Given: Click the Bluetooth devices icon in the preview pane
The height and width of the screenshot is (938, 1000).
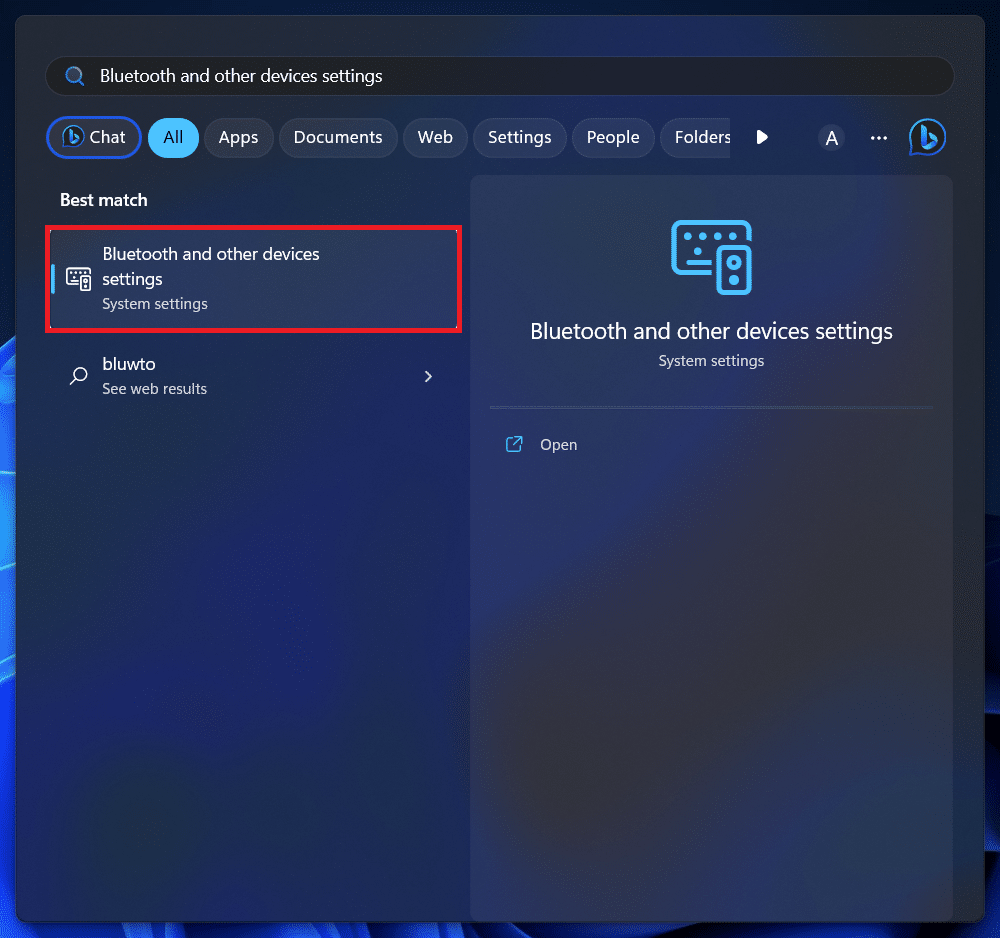Looking at the screenshot, I should [x=711, y=257].
